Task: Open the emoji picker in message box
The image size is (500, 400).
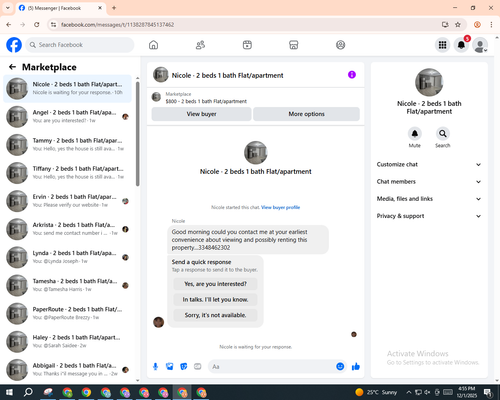Action: (340, 367)
